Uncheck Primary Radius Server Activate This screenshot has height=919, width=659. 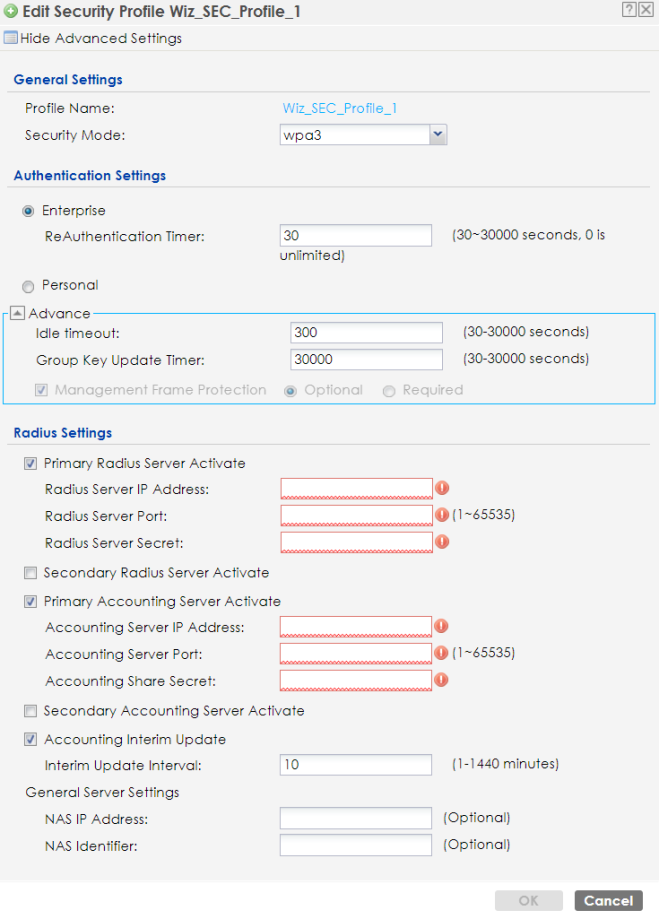(31, 464)
